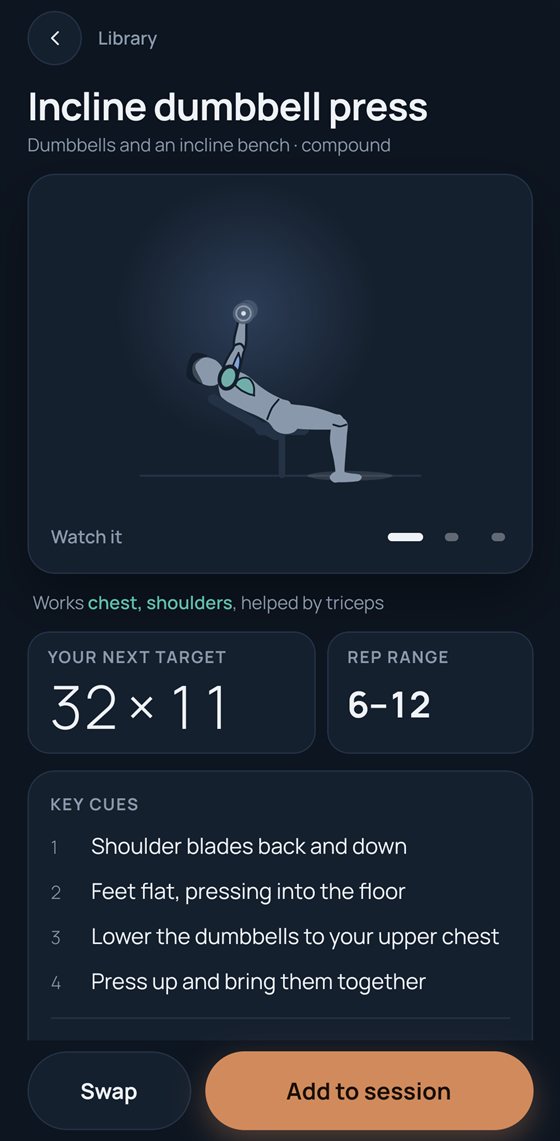
Task: Tap the Swap button
Action: [109, 1092]
